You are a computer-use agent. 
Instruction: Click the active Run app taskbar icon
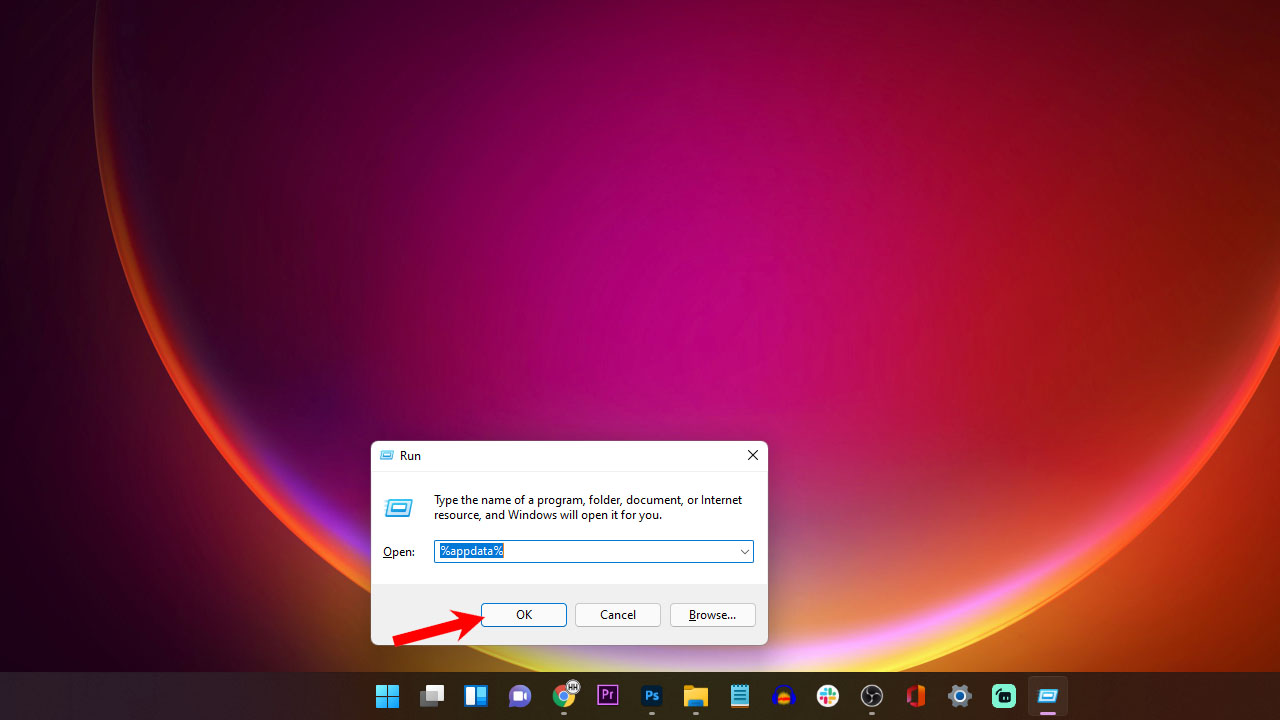coord(1048,695)
